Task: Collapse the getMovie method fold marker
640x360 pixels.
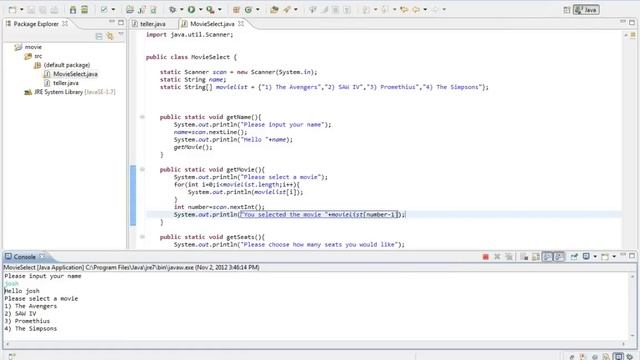Action: coord(142,169)
